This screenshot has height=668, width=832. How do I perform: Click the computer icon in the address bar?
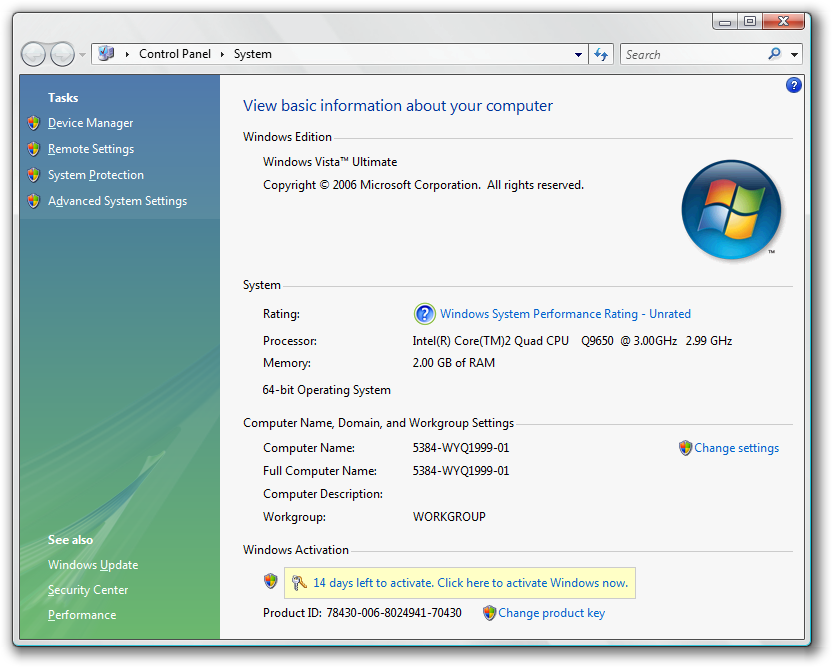[106, 54]
